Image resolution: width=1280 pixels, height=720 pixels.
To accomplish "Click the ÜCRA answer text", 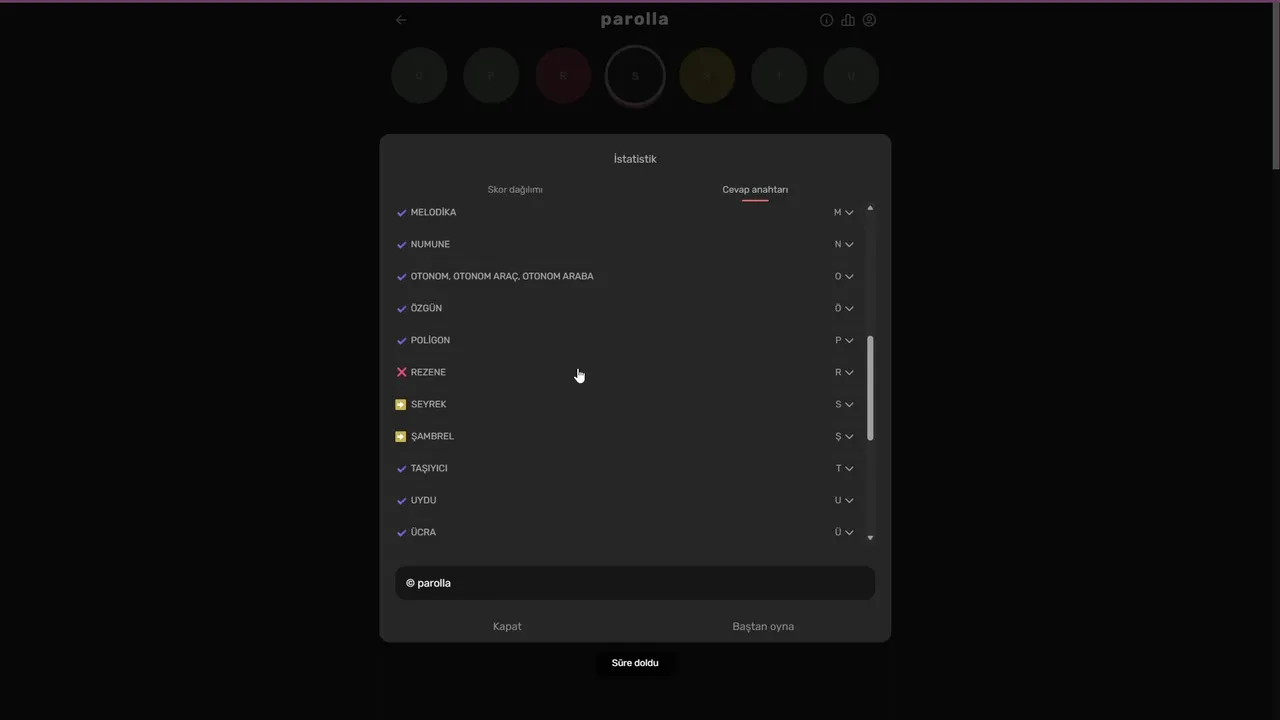I will click(x=423, y=533).
